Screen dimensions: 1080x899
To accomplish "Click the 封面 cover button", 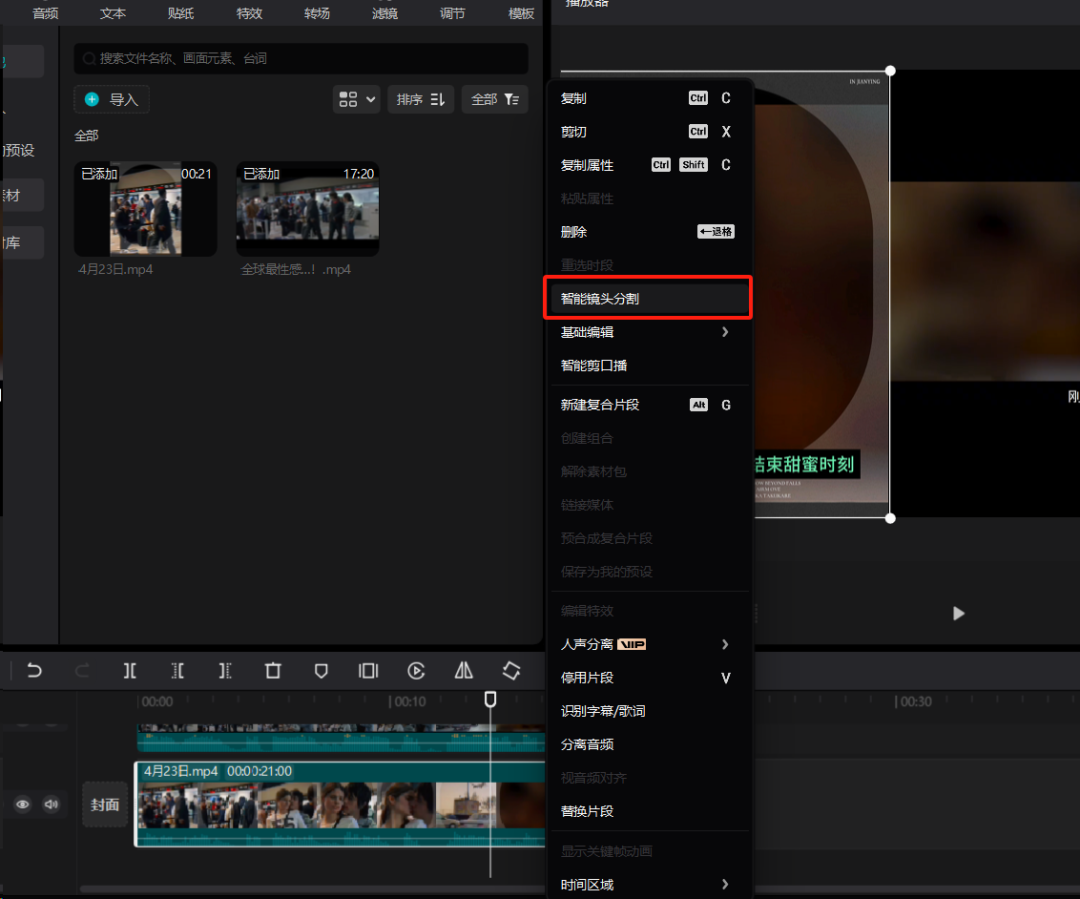I will tap(105, 805).
